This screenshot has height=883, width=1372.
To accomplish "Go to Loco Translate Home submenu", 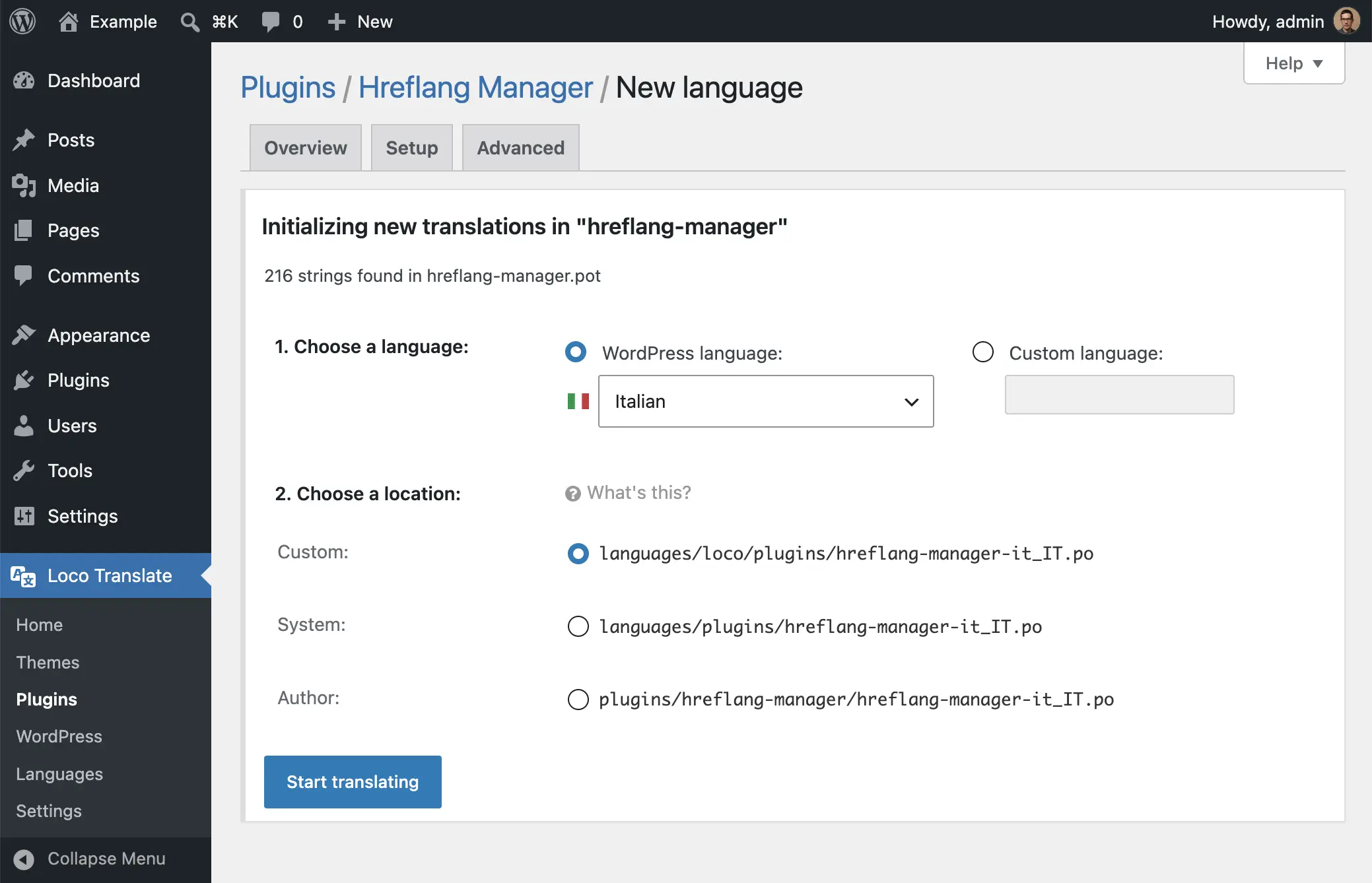I will [x=40, y=625].
